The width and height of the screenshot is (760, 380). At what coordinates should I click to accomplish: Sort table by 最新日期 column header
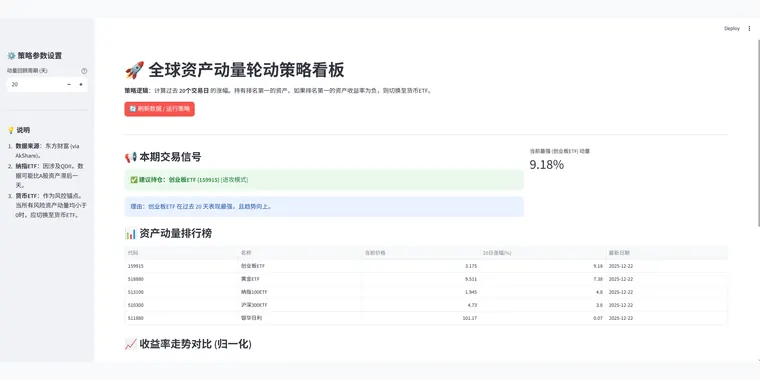click(x=666, y=253)
